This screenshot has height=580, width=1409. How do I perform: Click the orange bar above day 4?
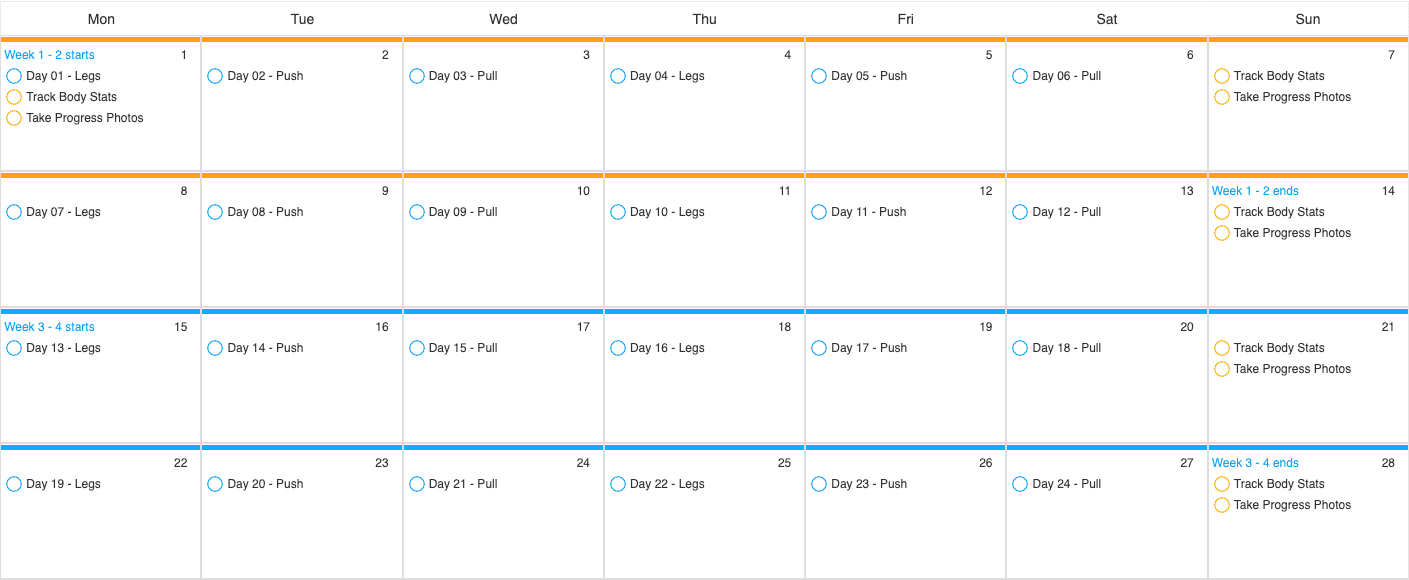point(704,40)
